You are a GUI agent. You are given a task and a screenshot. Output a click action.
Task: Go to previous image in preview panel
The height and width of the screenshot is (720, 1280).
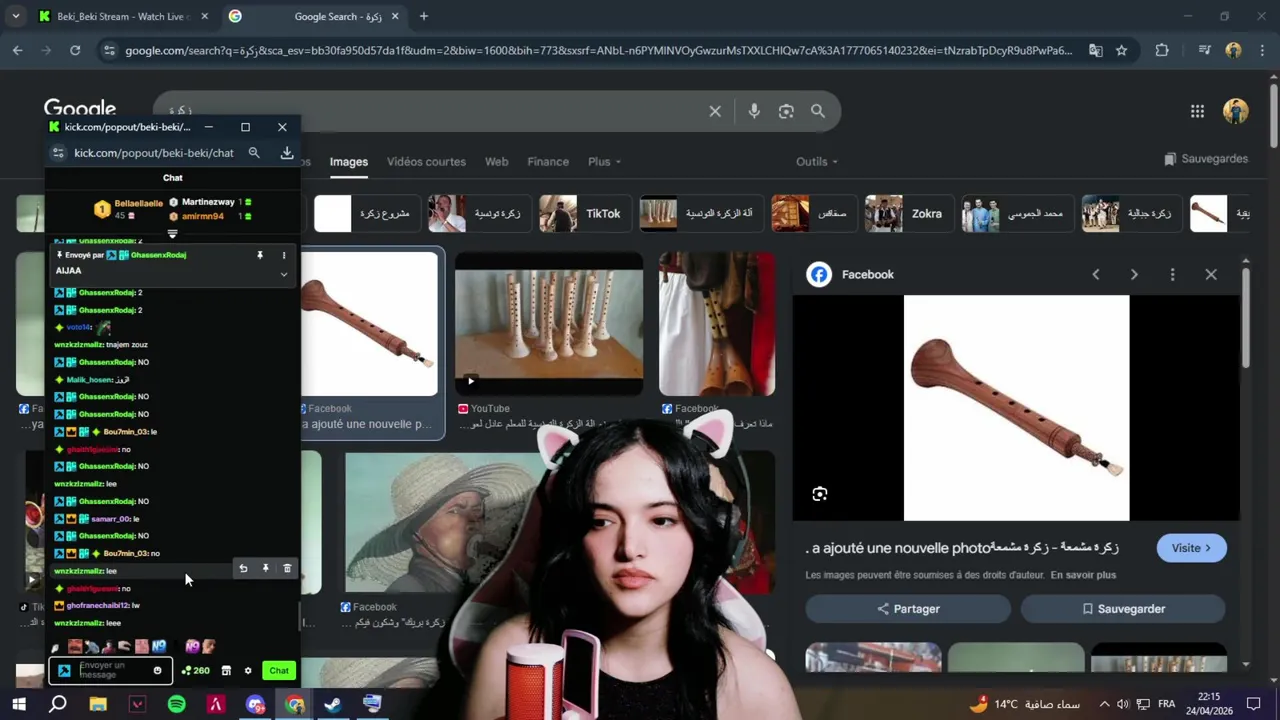click(x=1096, y=274)
